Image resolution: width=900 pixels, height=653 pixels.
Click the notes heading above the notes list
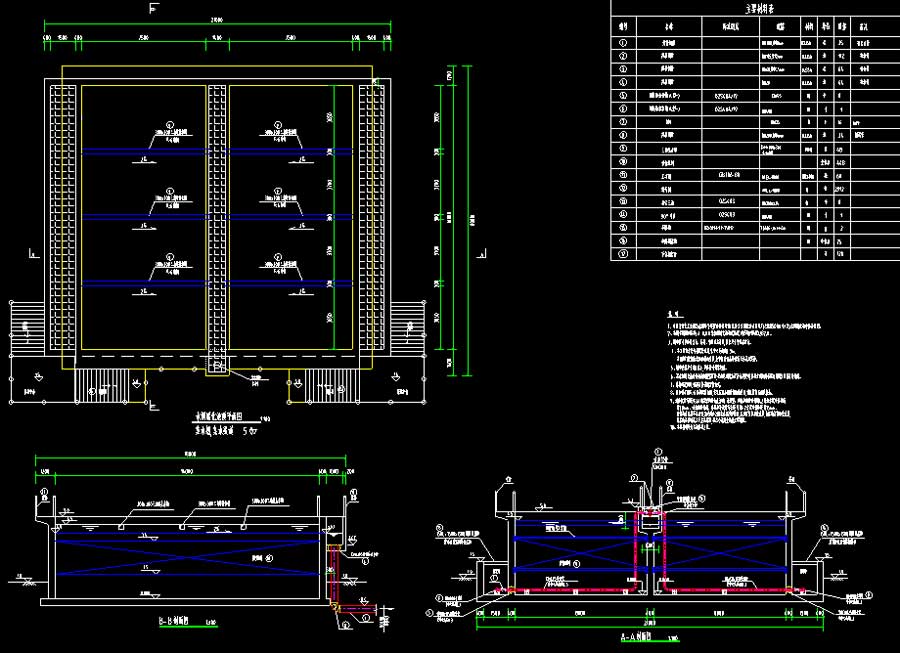tap(675, 314)
